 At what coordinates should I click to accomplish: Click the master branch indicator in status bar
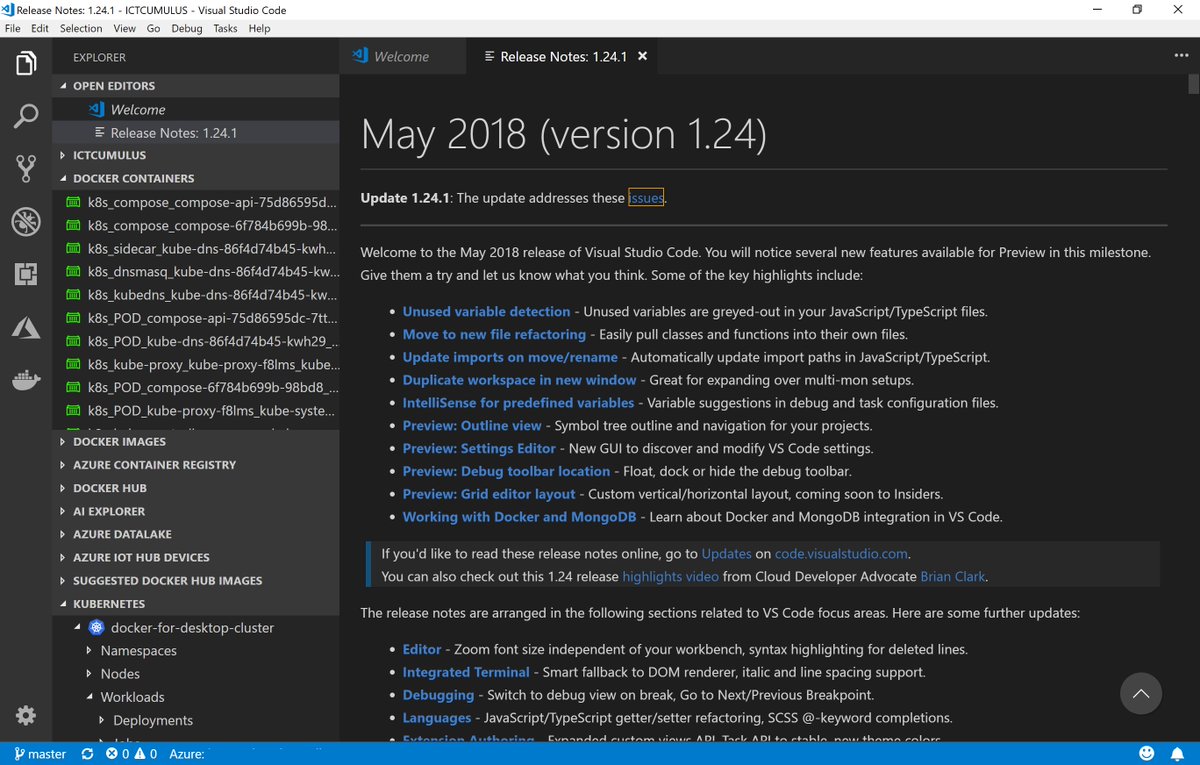point(40,754)
